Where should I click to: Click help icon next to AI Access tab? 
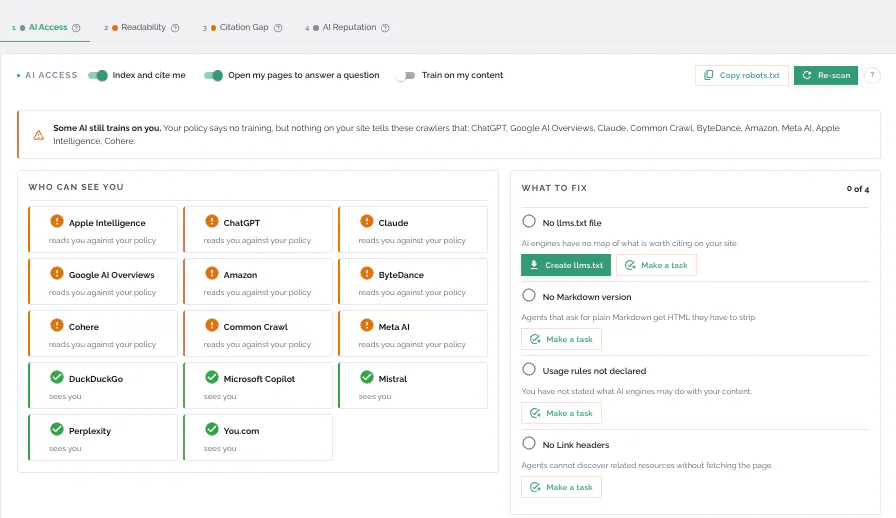76,28
